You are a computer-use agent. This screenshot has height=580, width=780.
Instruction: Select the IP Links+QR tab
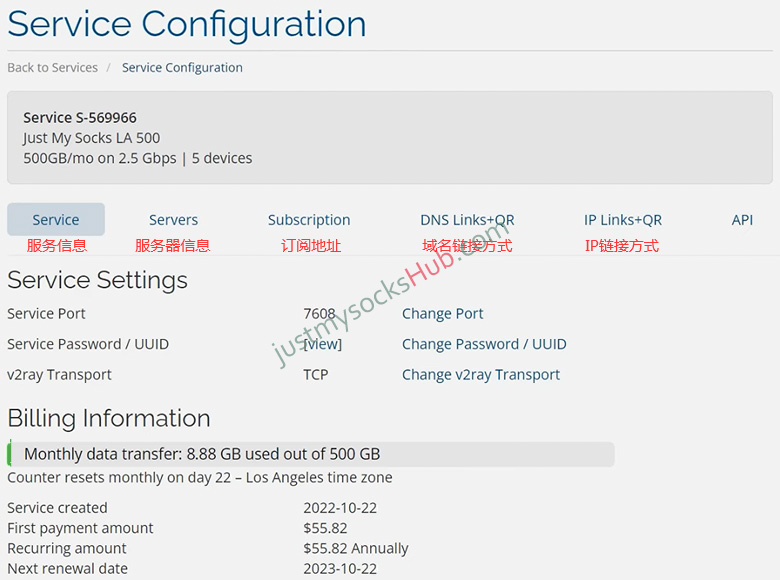coord(623,220)
